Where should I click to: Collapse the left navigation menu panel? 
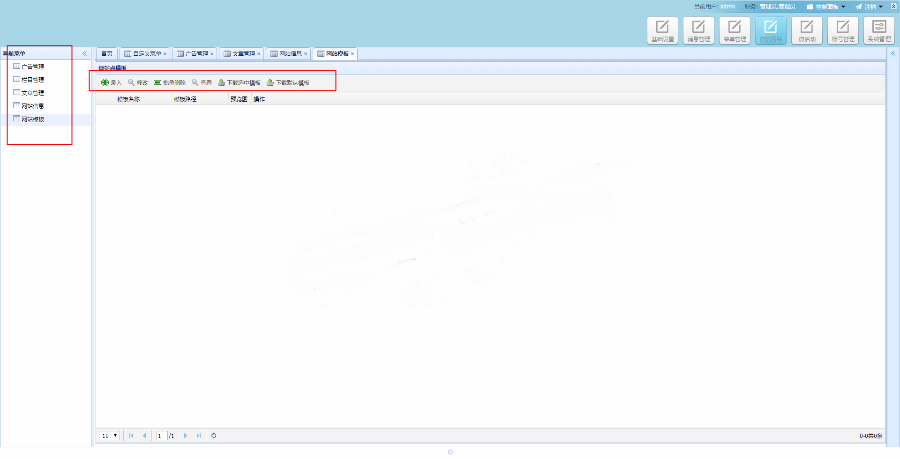pyautogui.click(x=84, y=53)
